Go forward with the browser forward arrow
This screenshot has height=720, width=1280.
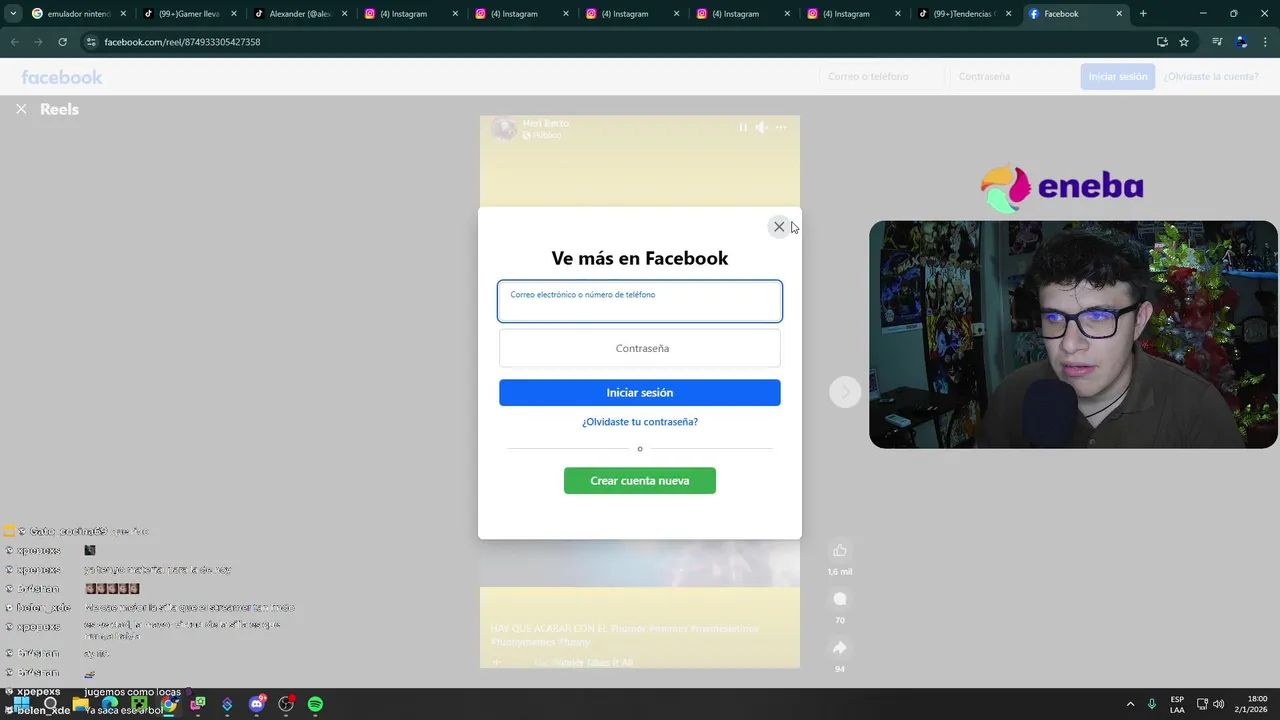pyautogui.click(x=38, y=42)
